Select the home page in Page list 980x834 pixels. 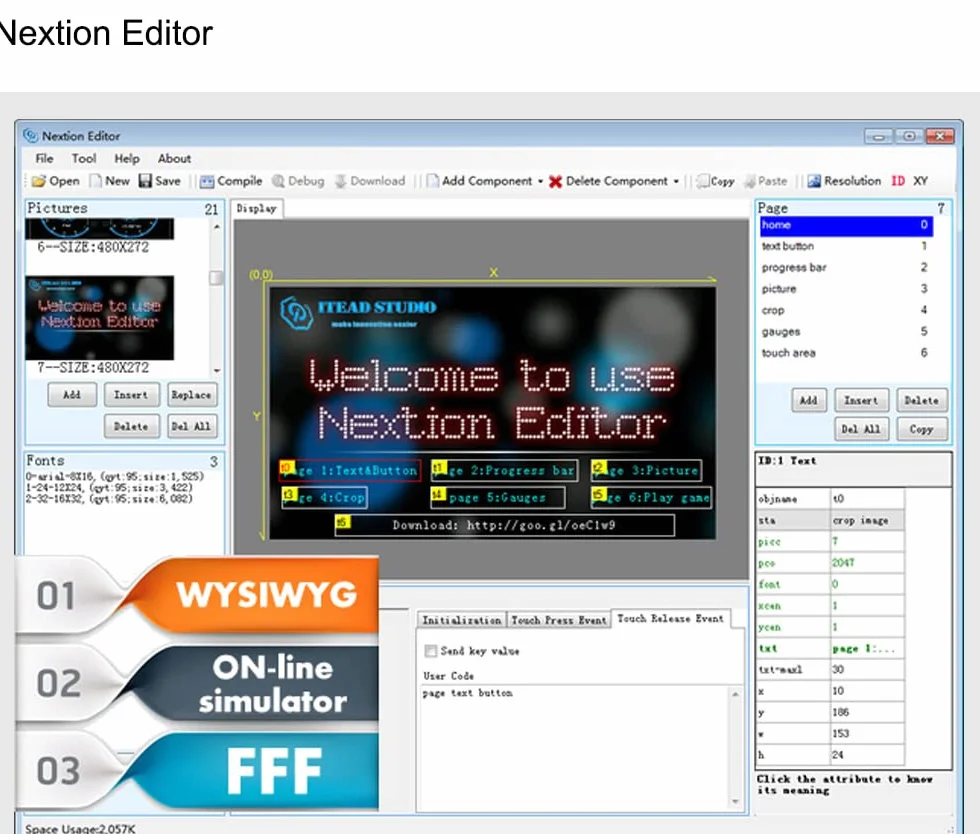point(846,226)
